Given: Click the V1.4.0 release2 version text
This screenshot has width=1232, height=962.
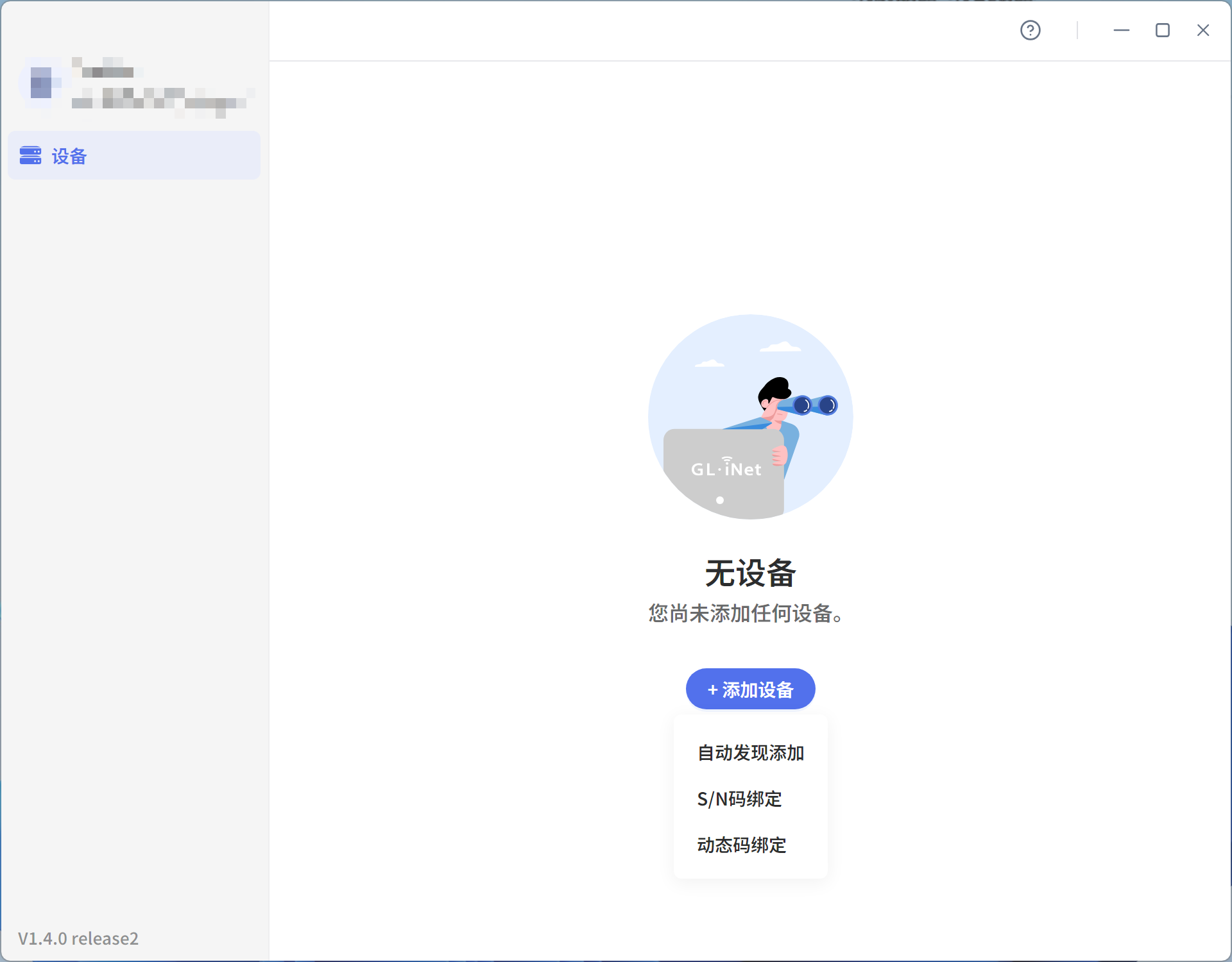Looking at the screenshot, I should pos(78,939).
